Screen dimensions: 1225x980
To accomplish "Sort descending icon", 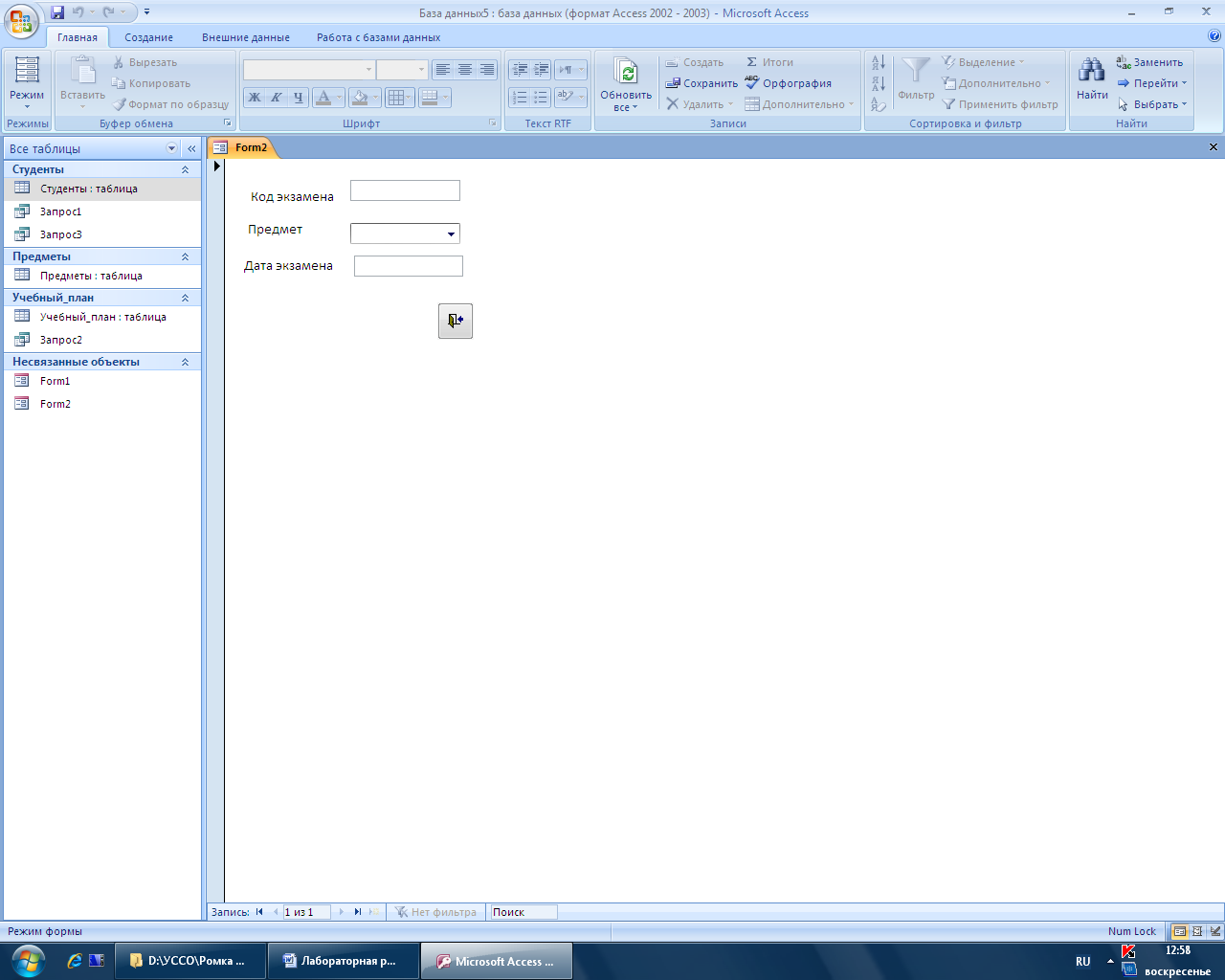I will 879,84.
